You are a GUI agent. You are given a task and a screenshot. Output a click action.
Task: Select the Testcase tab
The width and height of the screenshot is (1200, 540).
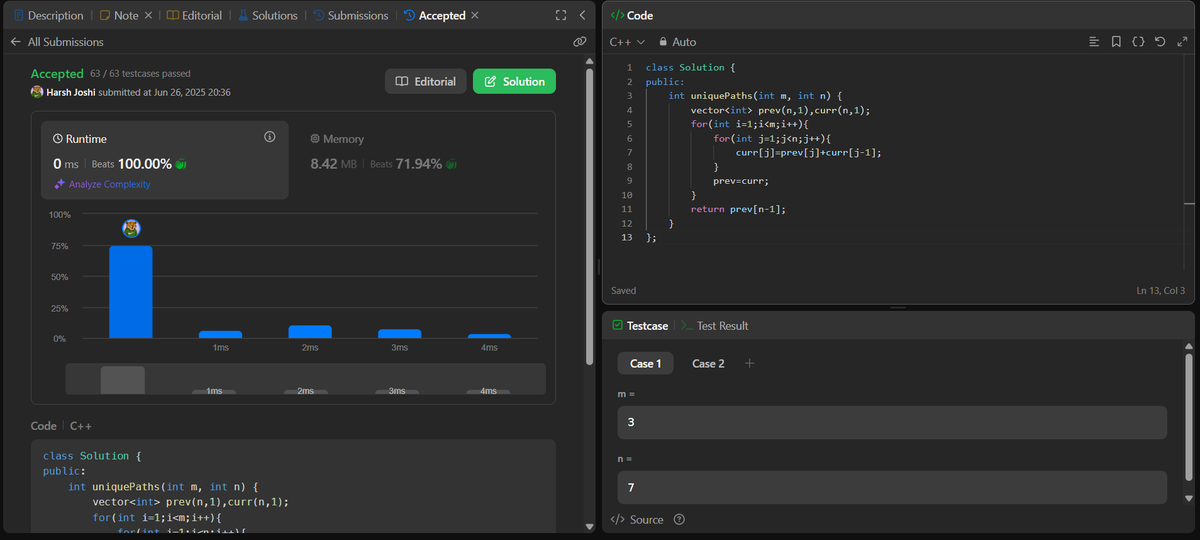(x=638, y=326)
